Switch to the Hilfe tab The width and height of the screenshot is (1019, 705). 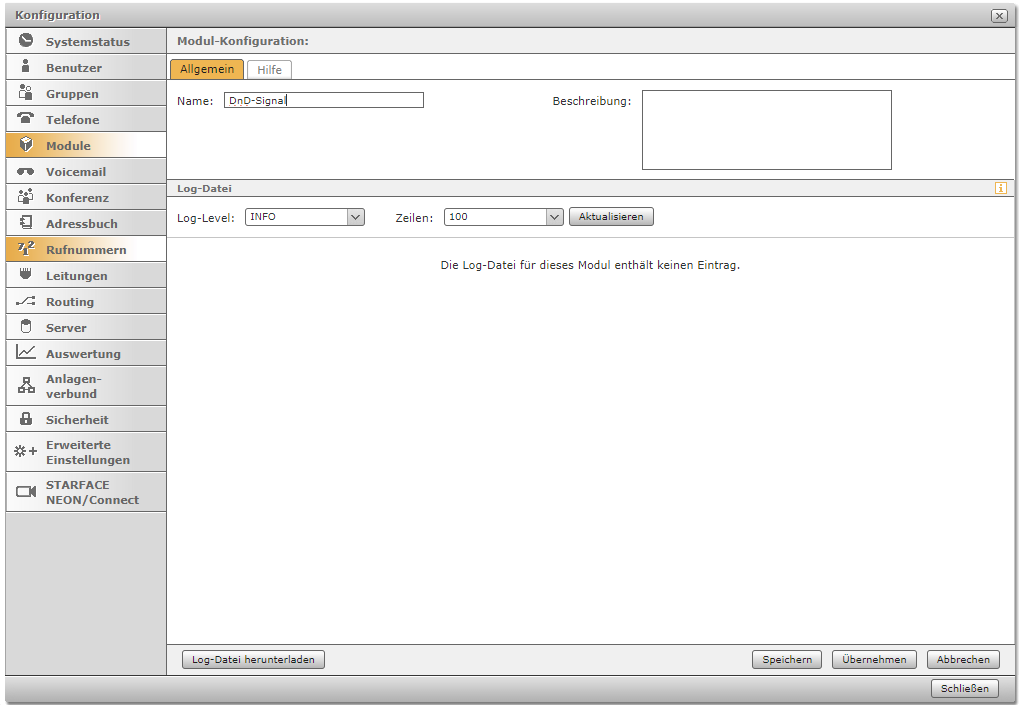click(x=269, y=70)
